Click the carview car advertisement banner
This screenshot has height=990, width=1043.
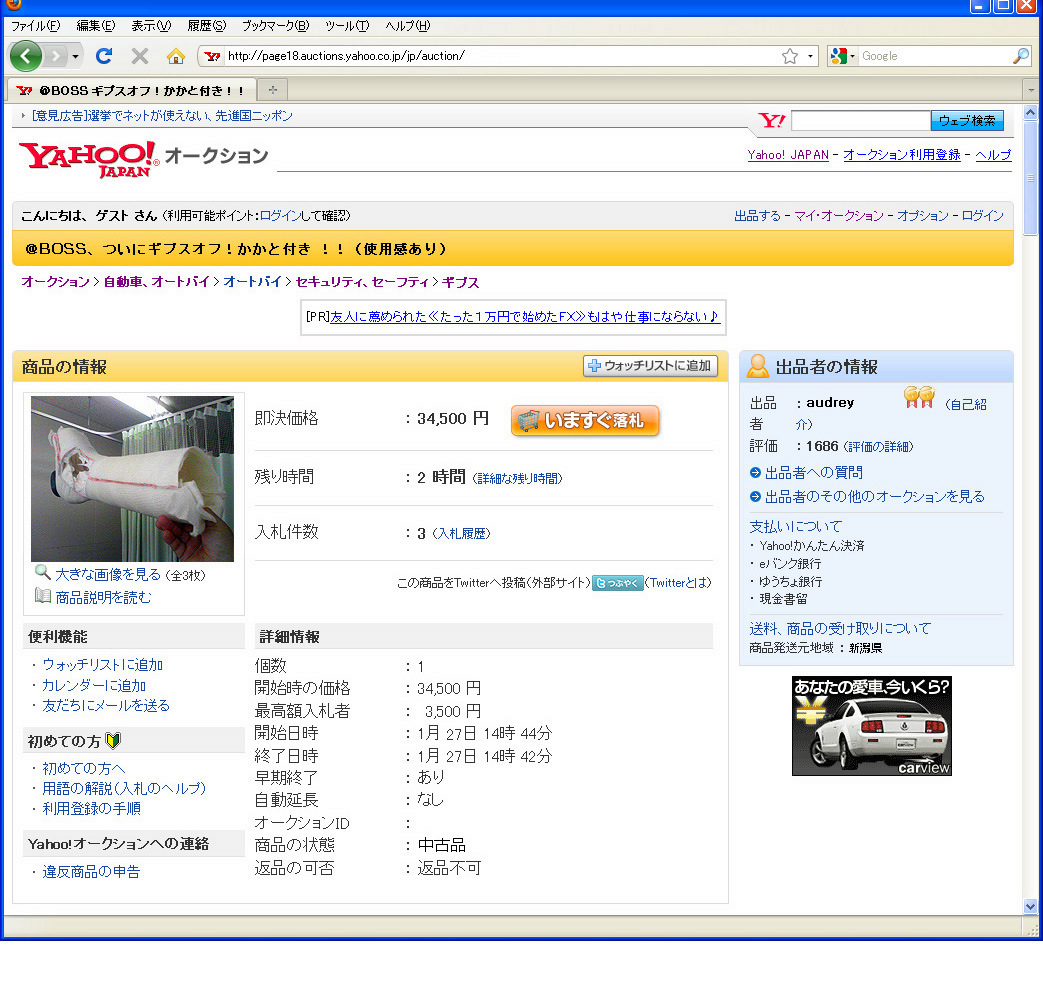[871, 726]
